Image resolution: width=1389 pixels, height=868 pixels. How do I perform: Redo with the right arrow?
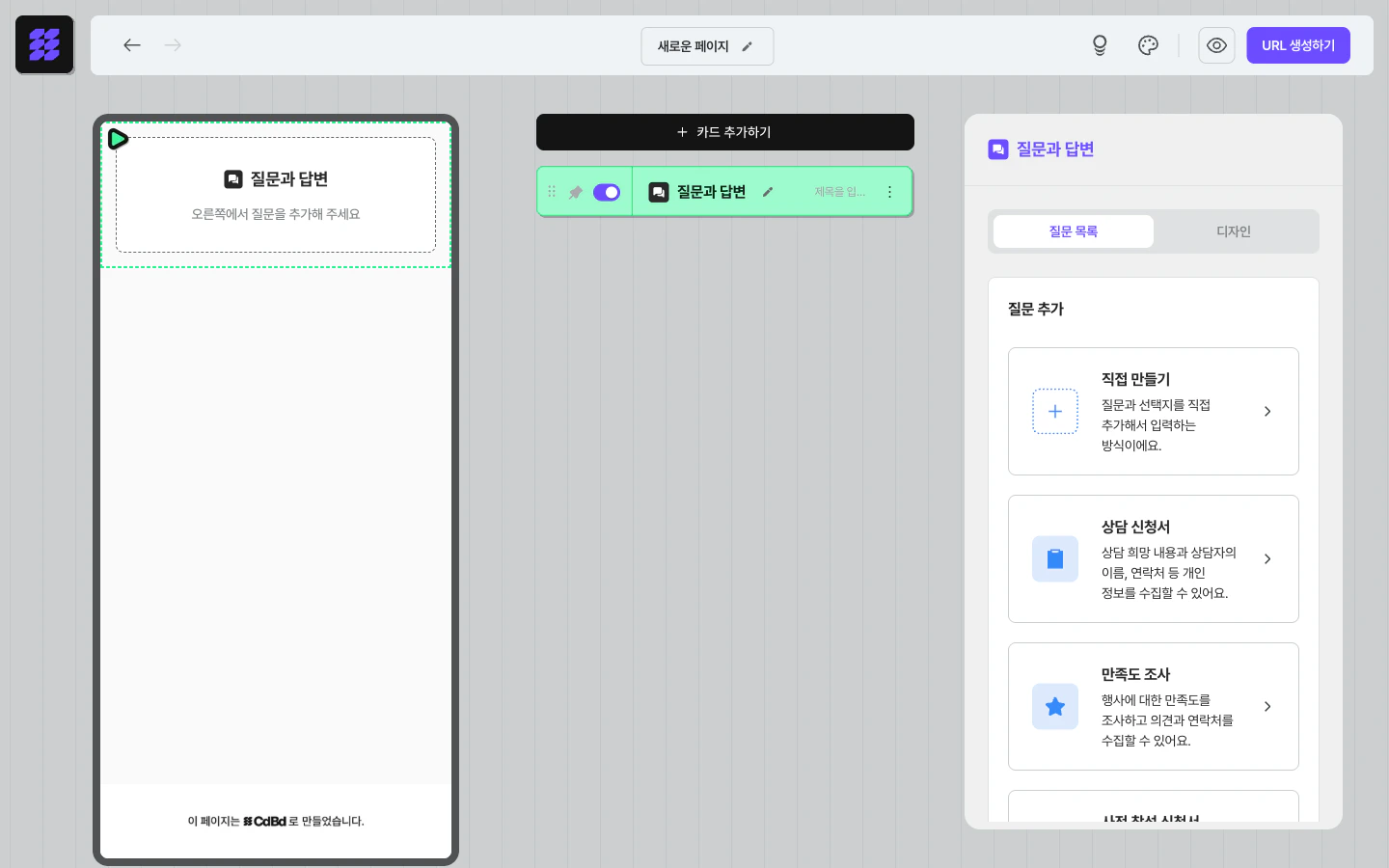(173, 45)
